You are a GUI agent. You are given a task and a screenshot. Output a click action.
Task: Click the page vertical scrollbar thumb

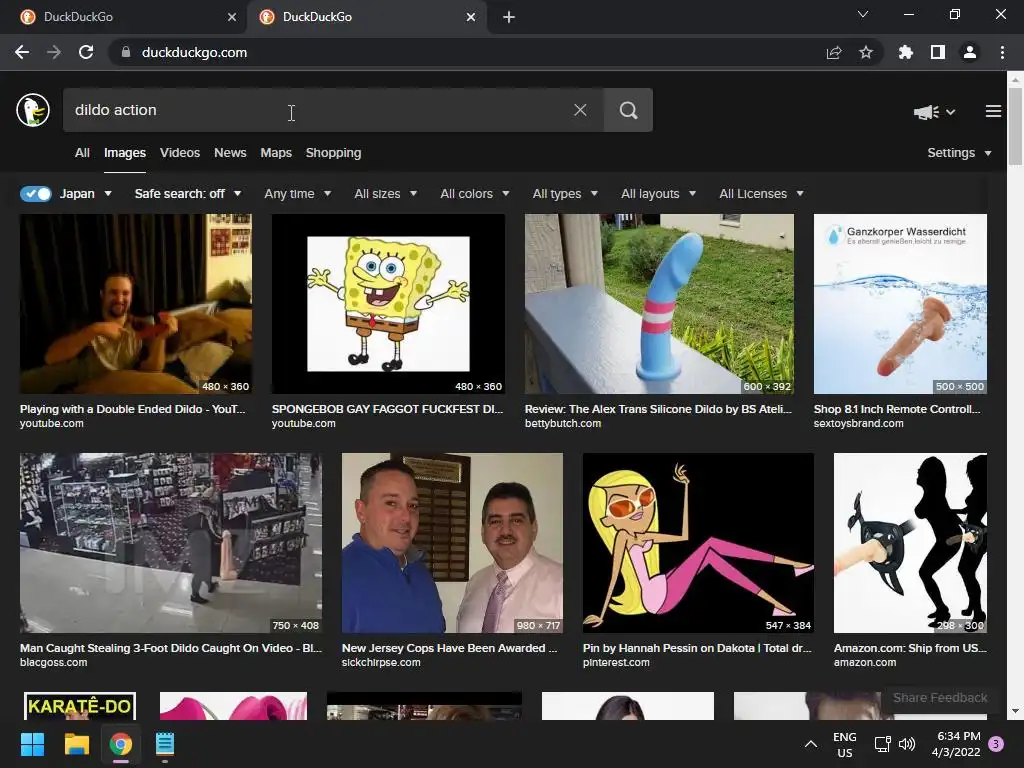click(1015, 125)
